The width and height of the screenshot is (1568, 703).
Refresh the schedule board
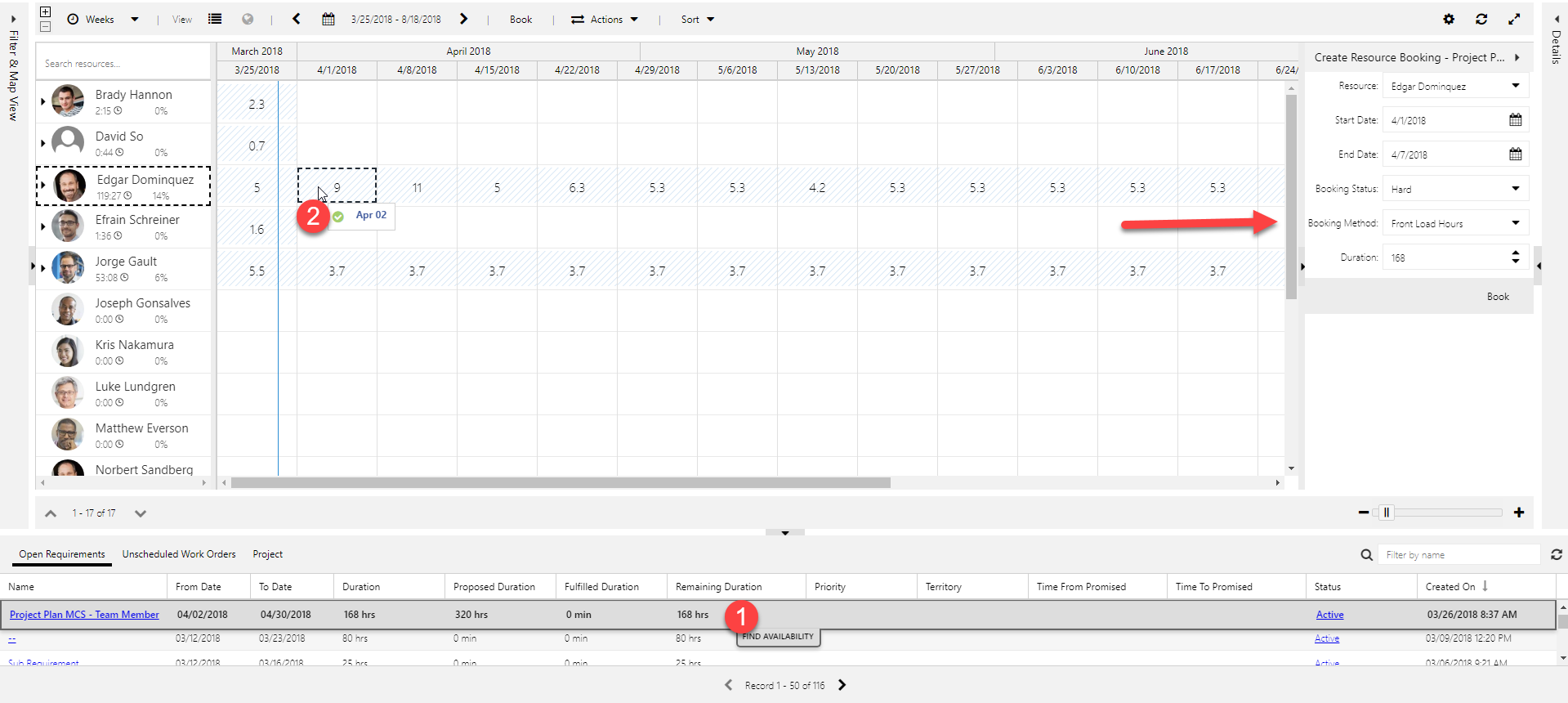(x=1481, y=20)
